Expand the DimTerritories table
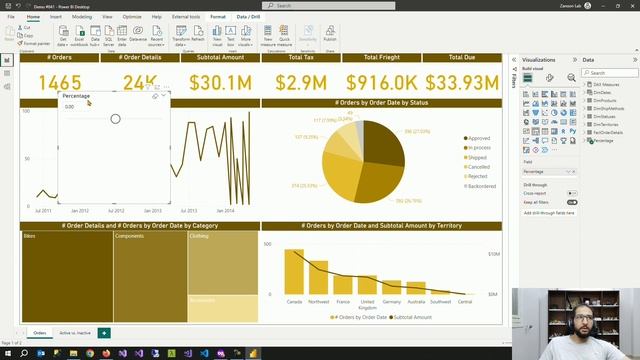 [x=584, y=124]
